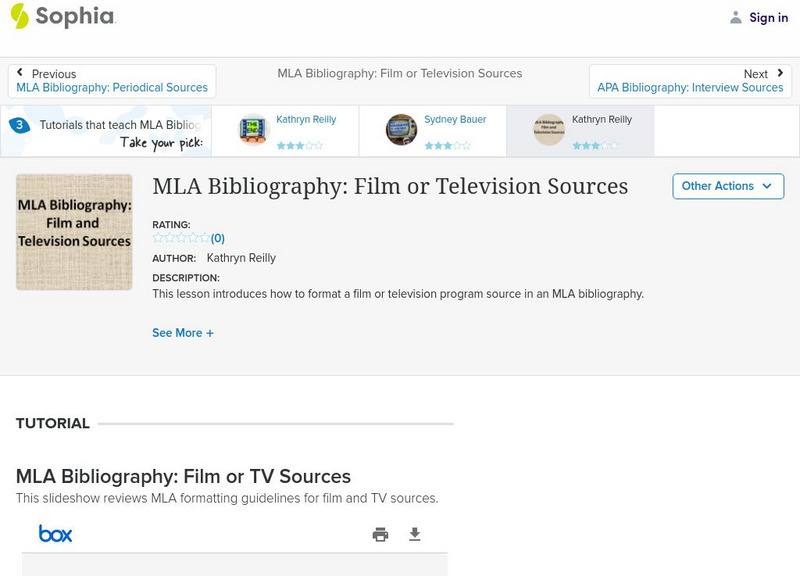Select Sydney Bauer's tutorial card
The image size is (800, 576).
click(x=433, y=130)
